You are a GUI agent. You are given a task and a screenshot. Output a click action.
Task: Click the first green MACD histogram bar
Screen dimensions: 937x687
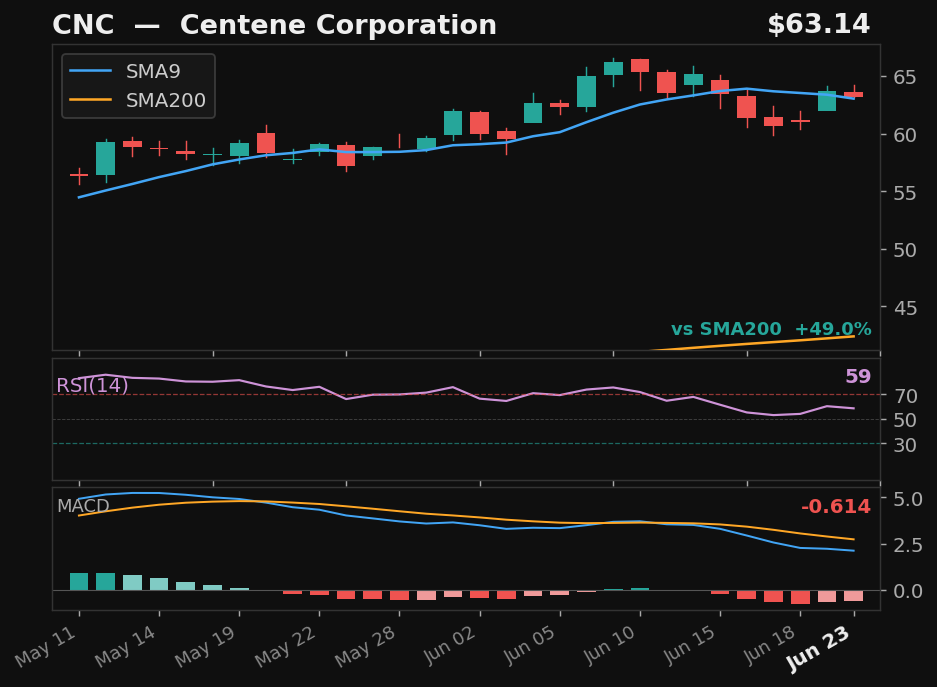click(79, 581)
